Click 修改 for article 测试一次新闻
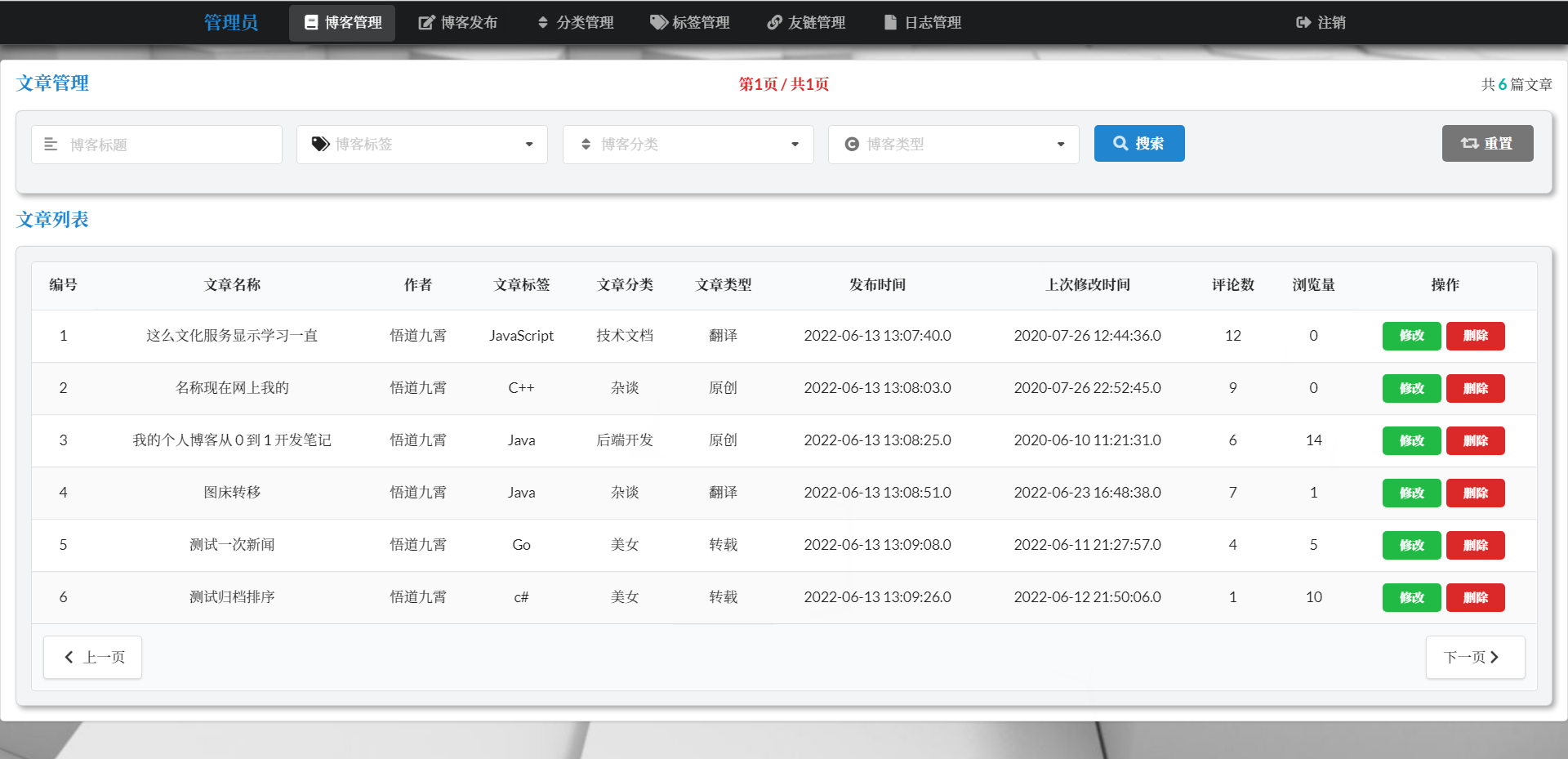 coord(1411,545)
